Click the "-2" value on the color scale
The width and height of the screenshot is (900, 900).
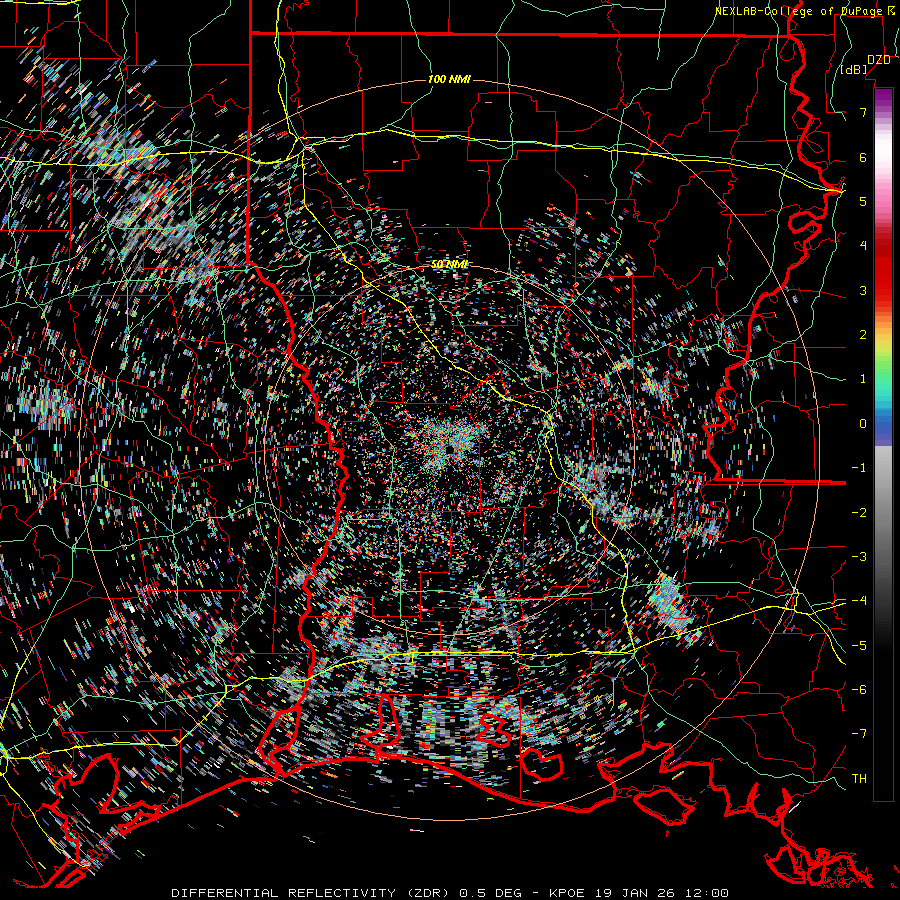click(x=859, y=513)
